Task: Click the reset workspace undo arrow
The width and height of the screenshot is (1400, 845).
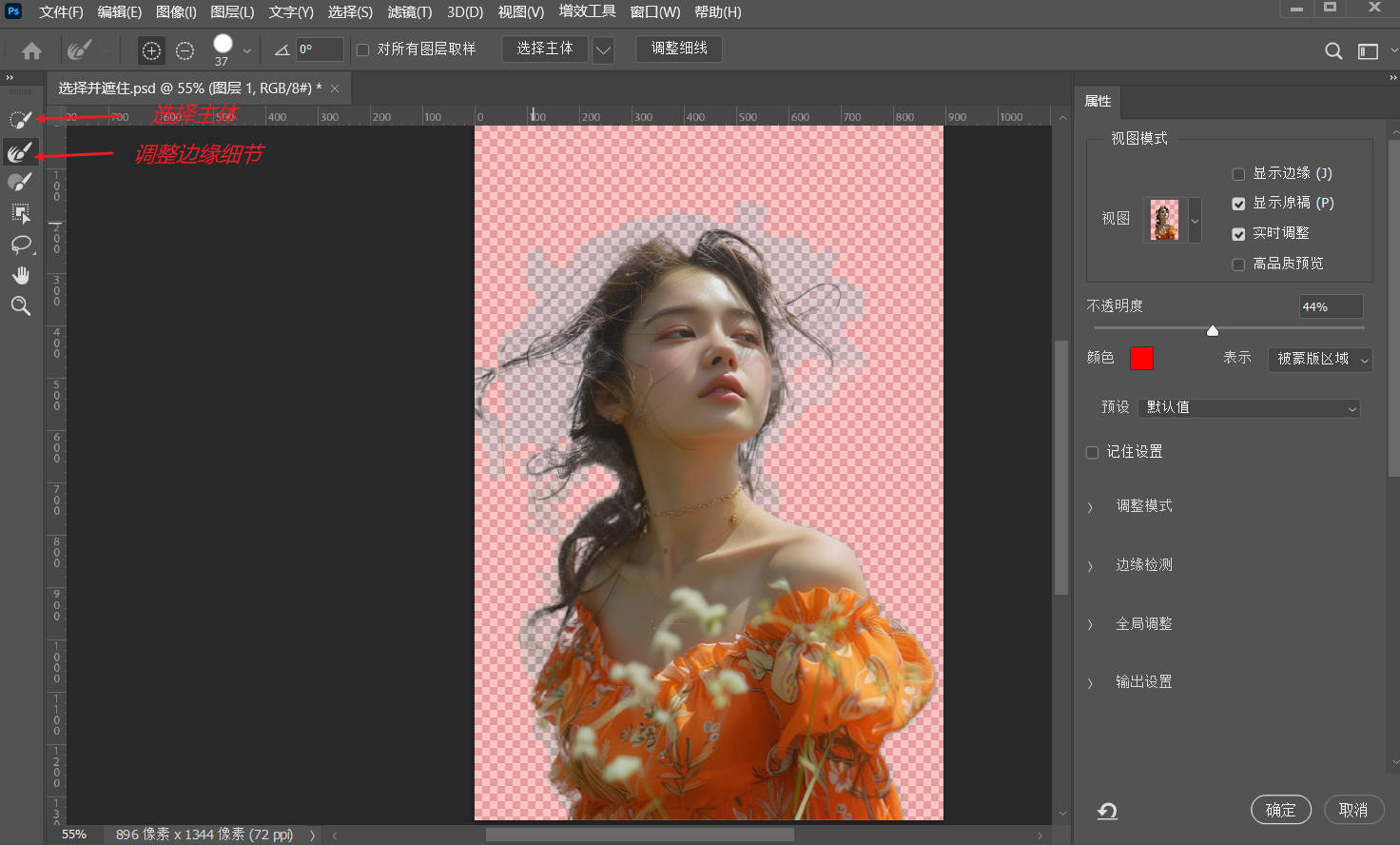Action: (1107, 811)
